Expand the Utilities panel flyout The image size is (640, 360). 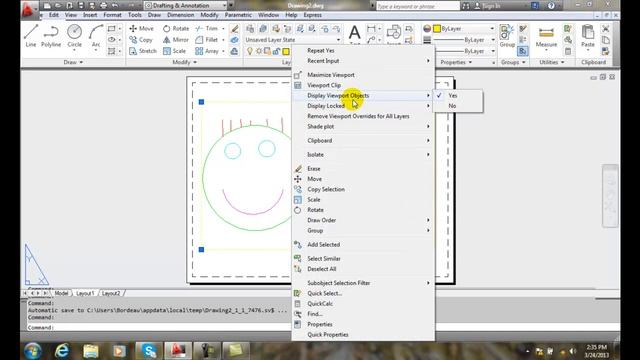click(x=551, y=62)
